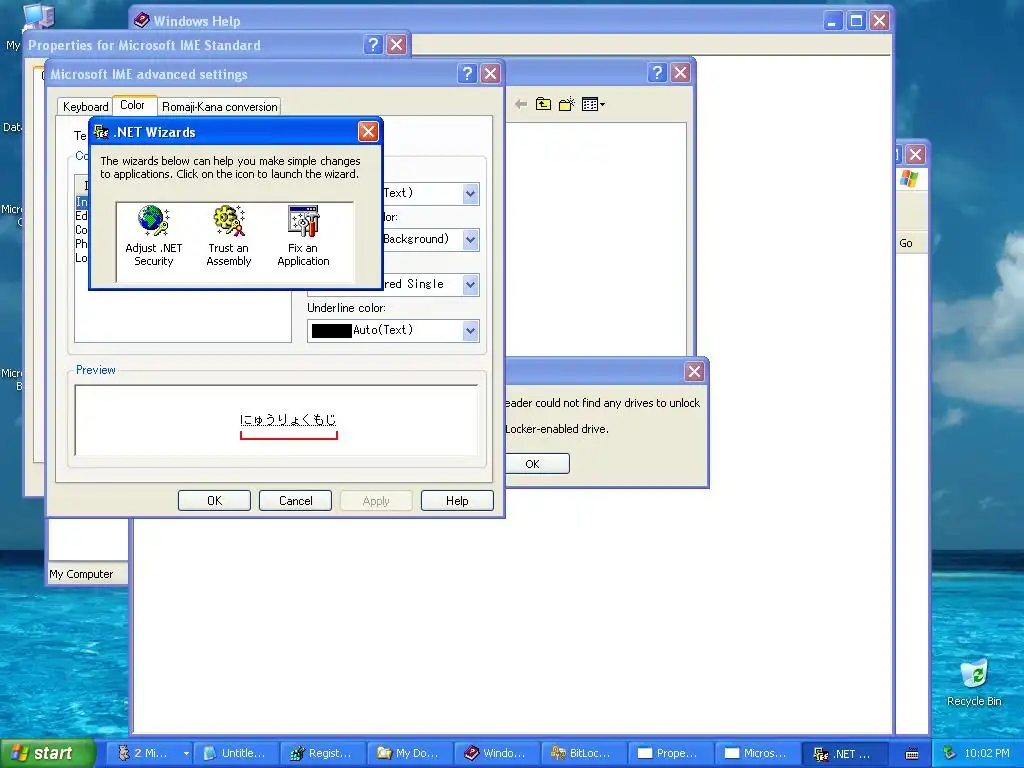Open the View Menu icon dropdown
Viewport: 1024px width, 768px height.
pos(593,104)
